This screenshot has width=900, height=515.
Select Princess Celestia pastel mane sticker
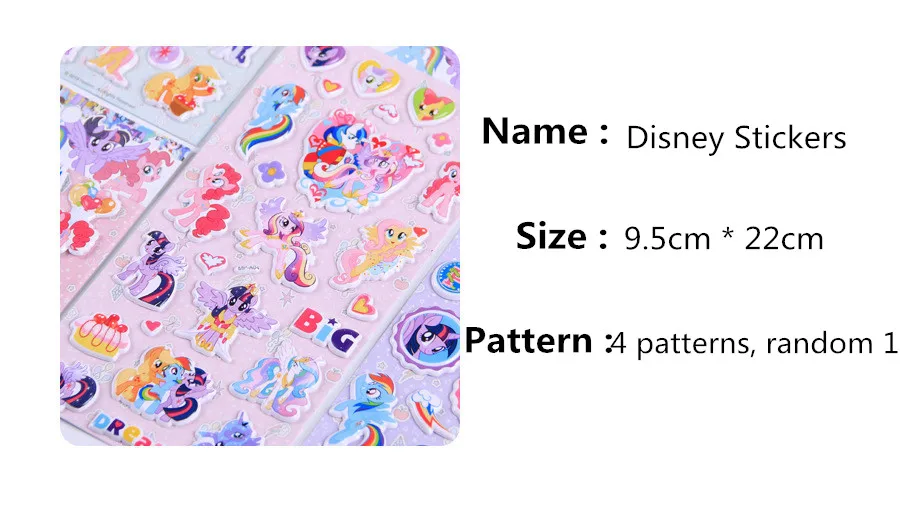coord(274,384)
